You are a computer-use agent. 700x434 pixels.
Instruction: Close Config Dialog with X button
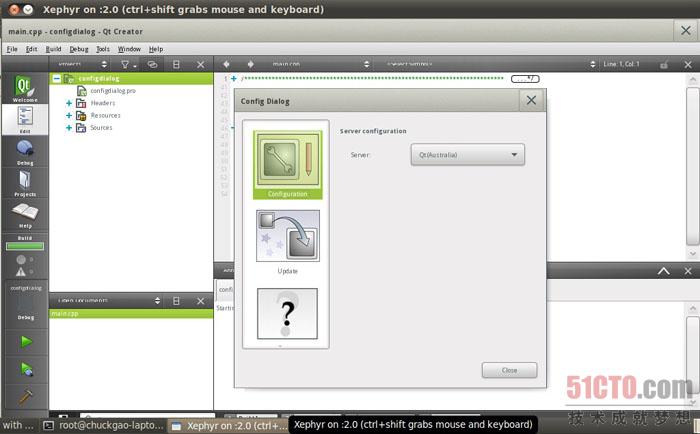[x=531, y=100]
